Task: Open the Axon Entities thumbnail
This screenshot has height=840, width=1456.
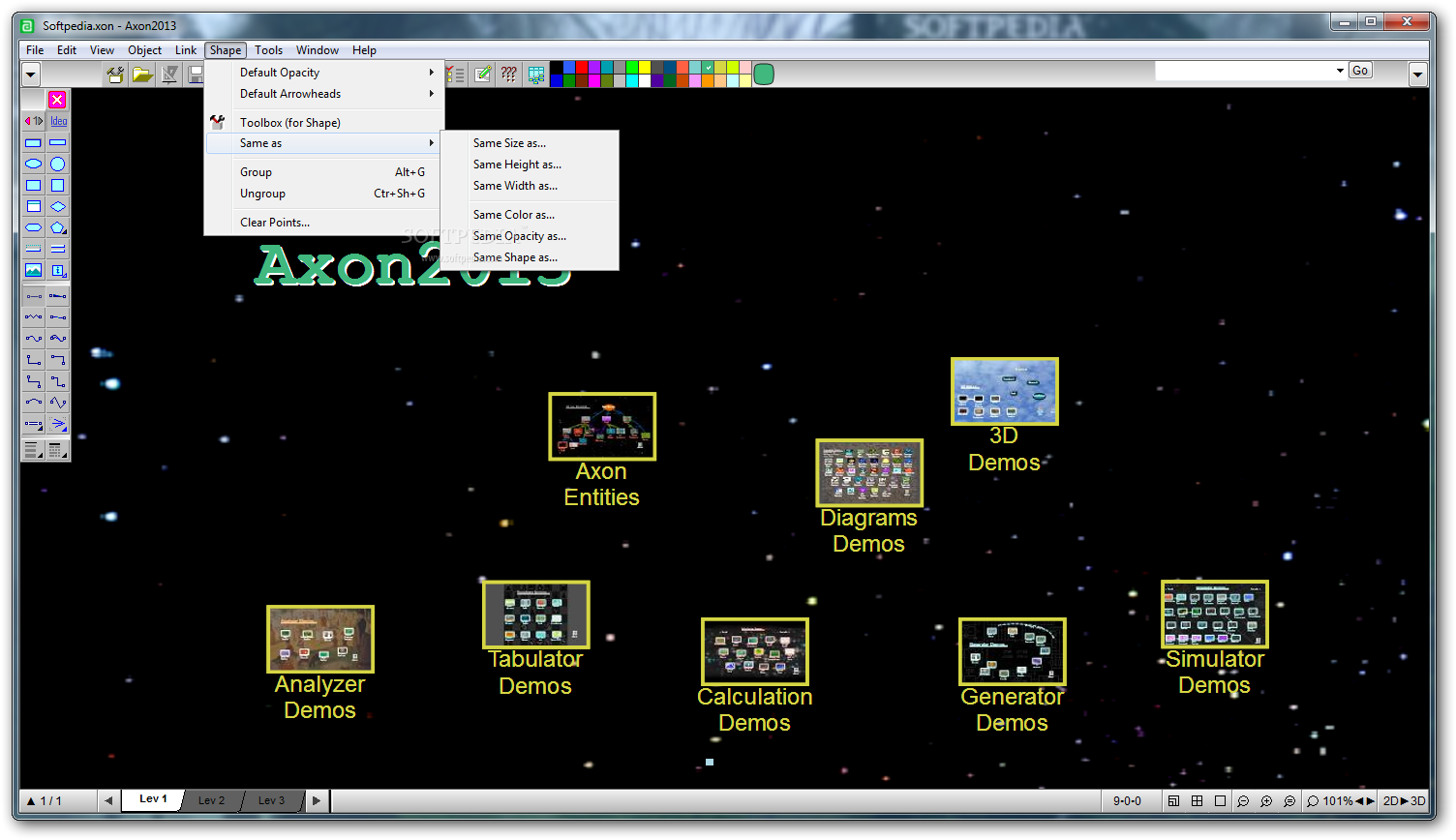Action: (x=602, y=426)
